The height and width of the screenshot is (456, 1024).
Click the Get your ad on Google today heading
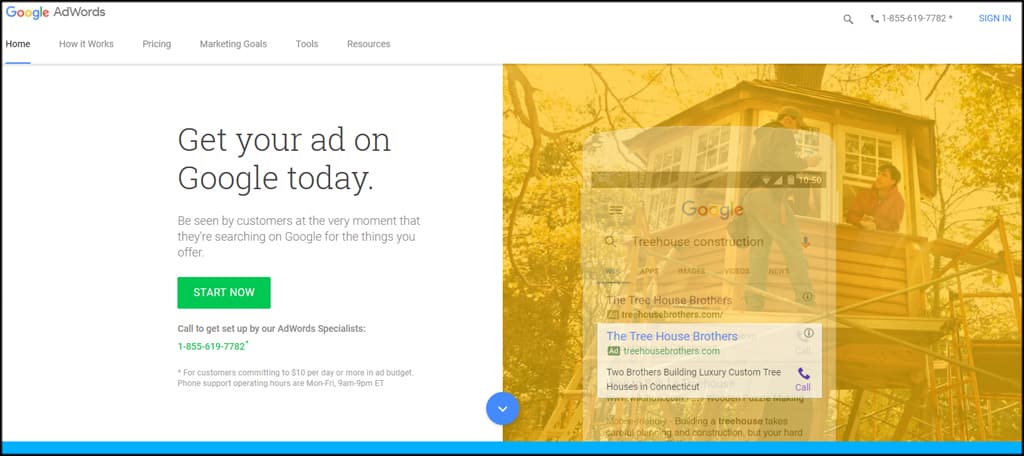click(x=284, y=159)
